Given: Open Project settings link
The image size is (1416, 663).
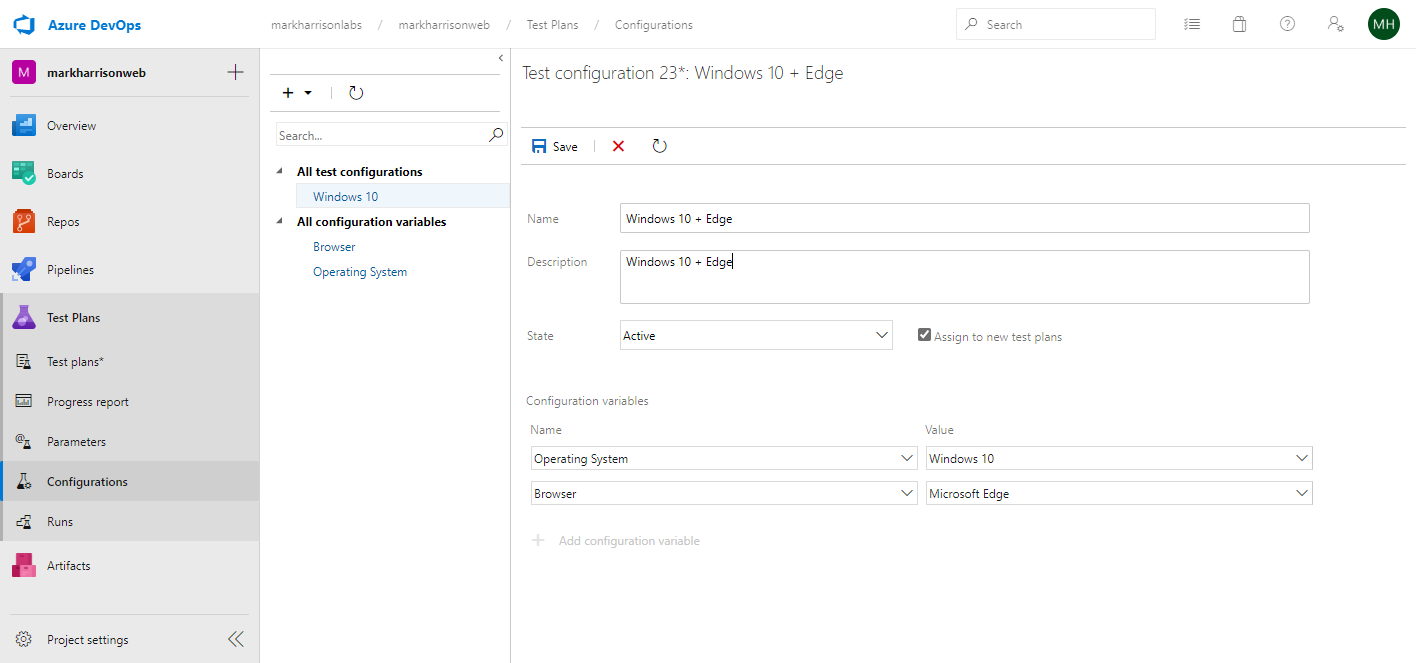Looking at the screenshot, I should pyautogui.click(x=87, y=640).
